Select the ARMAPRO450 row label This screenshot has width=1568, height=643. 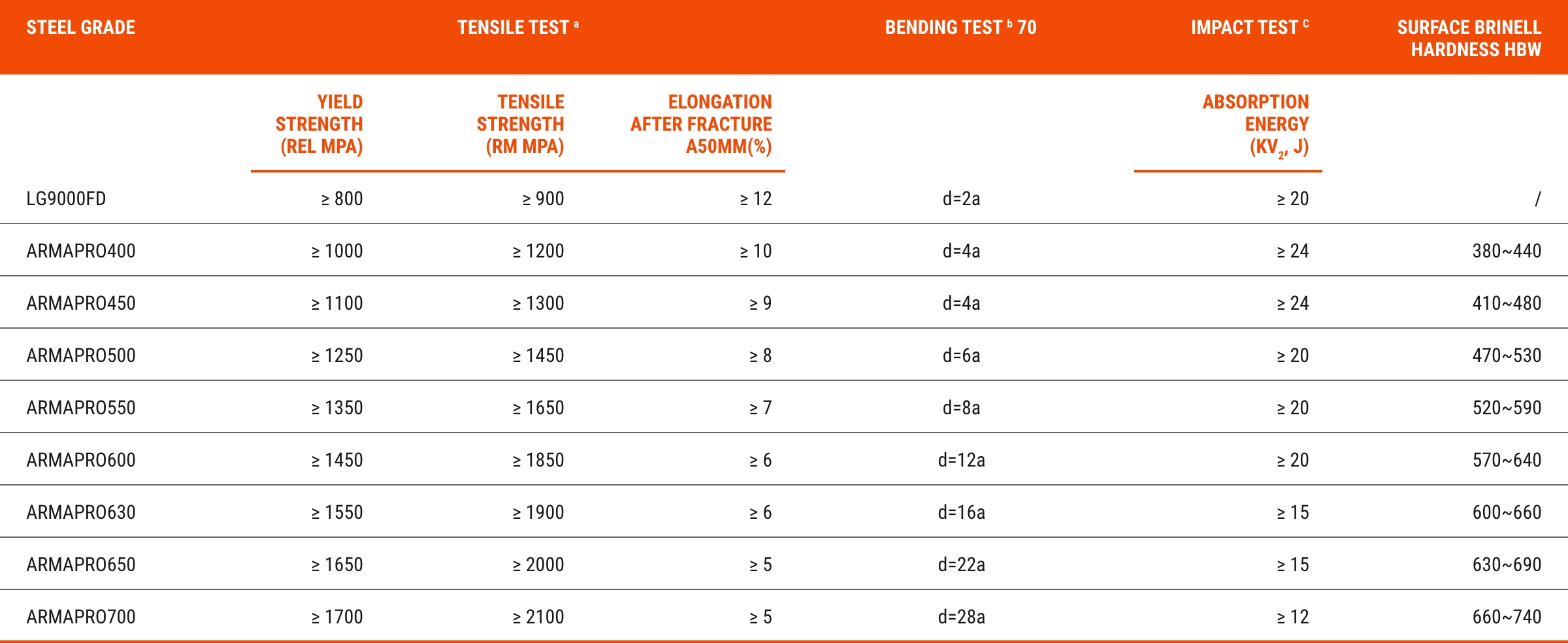pyautogui.click(x=81, y=303)
